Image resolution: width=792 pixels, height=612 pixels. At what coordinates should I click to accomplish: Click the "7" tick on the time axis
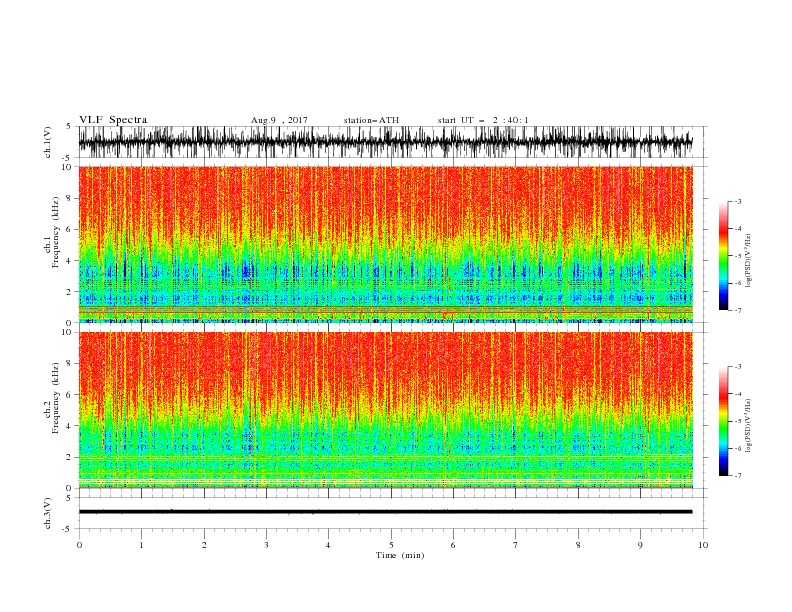516,545
